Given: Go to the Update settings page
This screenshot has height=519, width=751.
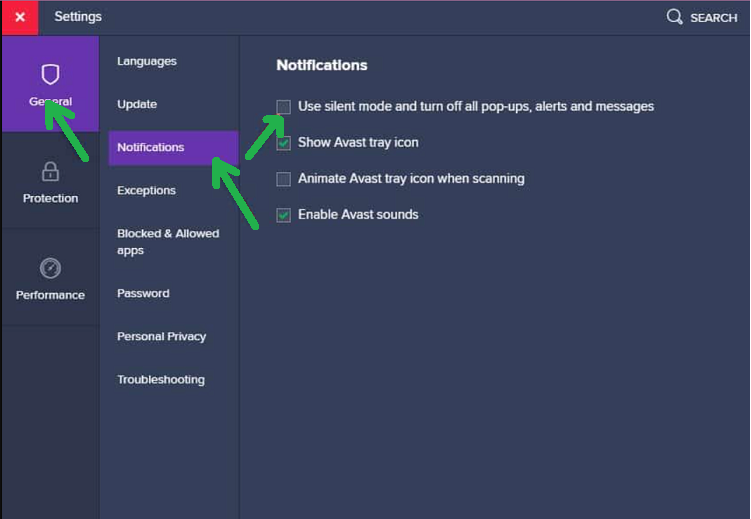Looking at the screenshot, I should point(137,104).
